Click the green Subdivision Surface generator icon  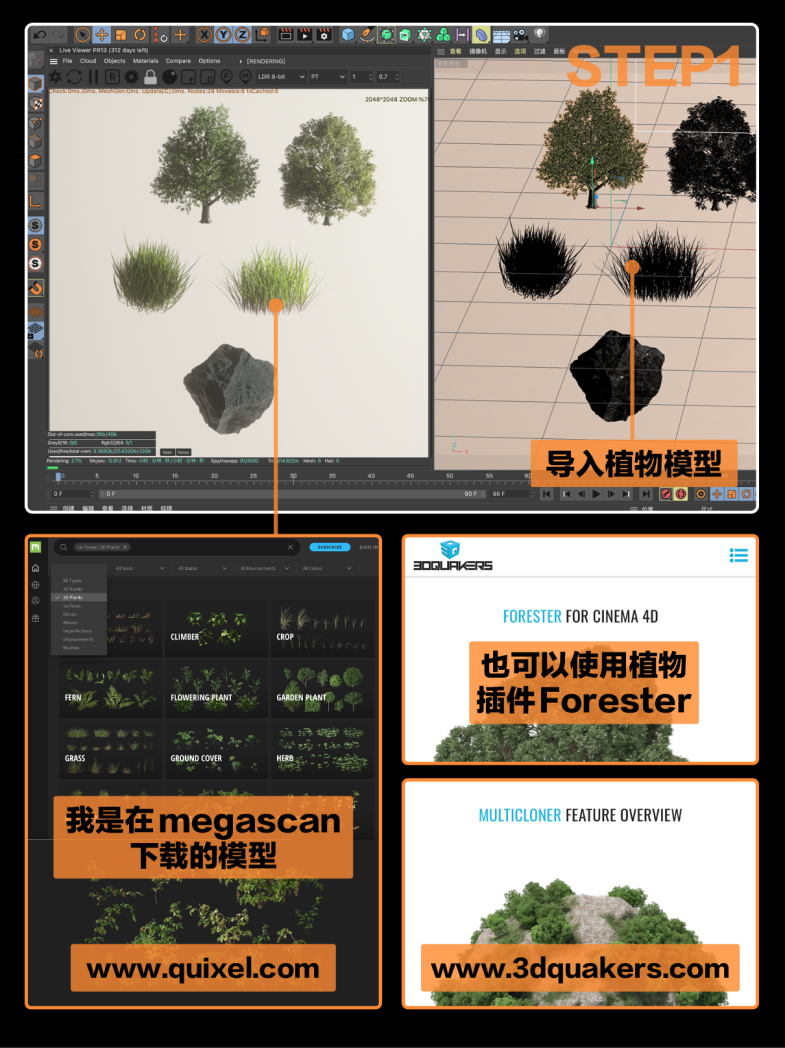(x=386, y=35)
